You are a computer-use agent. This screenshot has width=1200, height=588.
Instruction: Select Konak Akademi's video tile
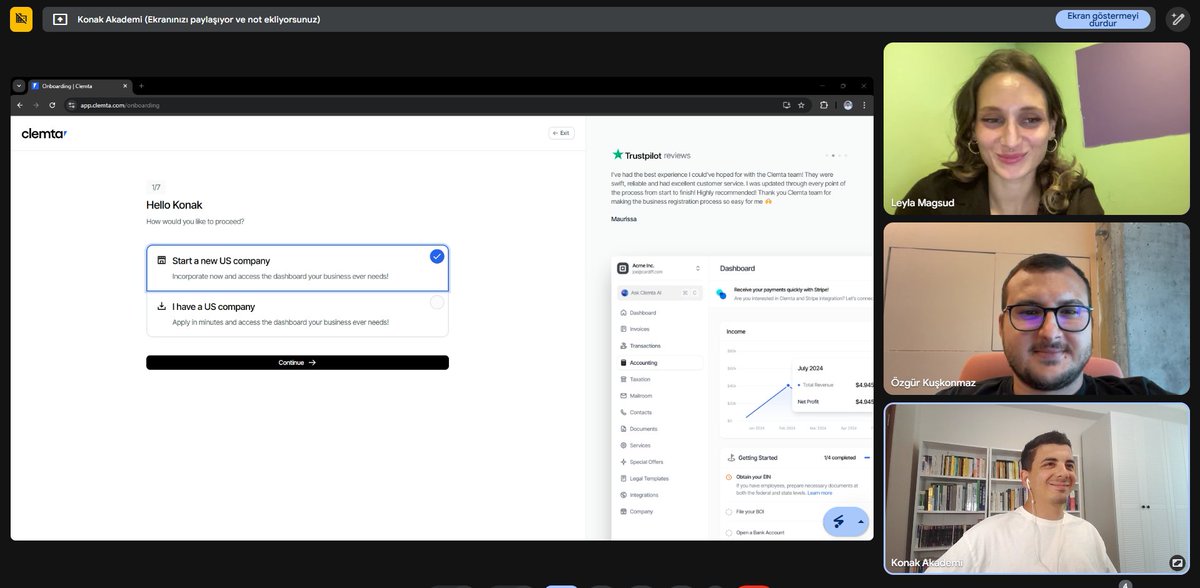click(1036, 489)
